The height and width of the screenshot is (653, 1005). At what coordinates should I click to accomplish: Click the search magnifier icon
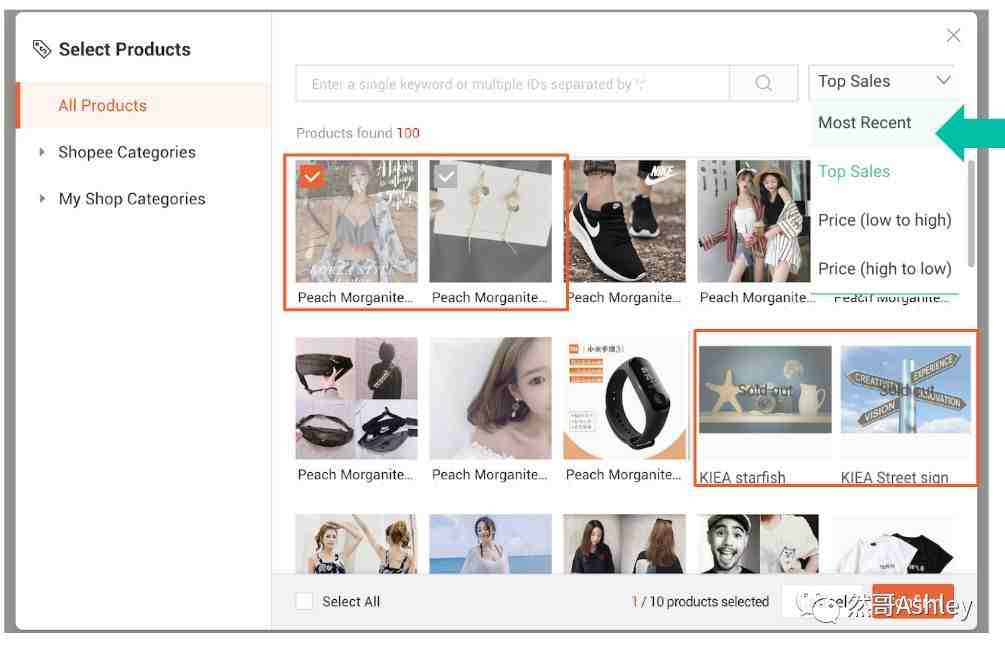pyautogui.click(x=763, y=83)
